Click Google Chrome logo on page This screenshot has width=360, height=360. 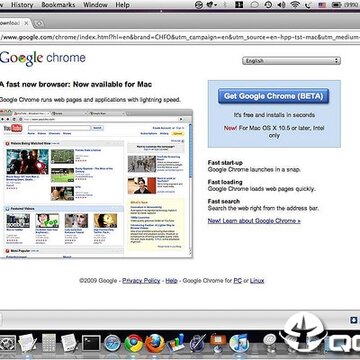click(x=43, y=58)
